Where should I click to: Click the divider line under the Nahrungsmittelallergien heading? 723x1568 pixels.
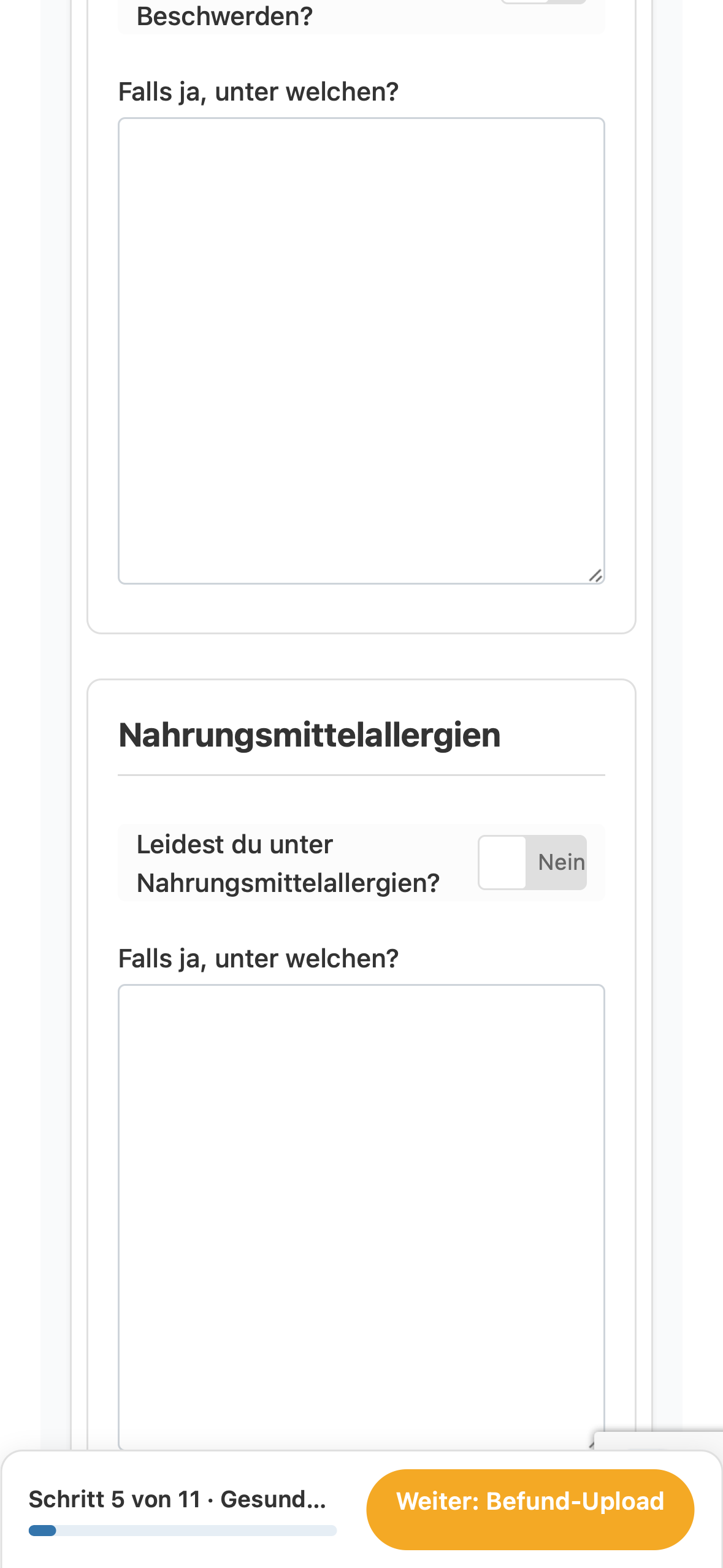pos(361,775)
